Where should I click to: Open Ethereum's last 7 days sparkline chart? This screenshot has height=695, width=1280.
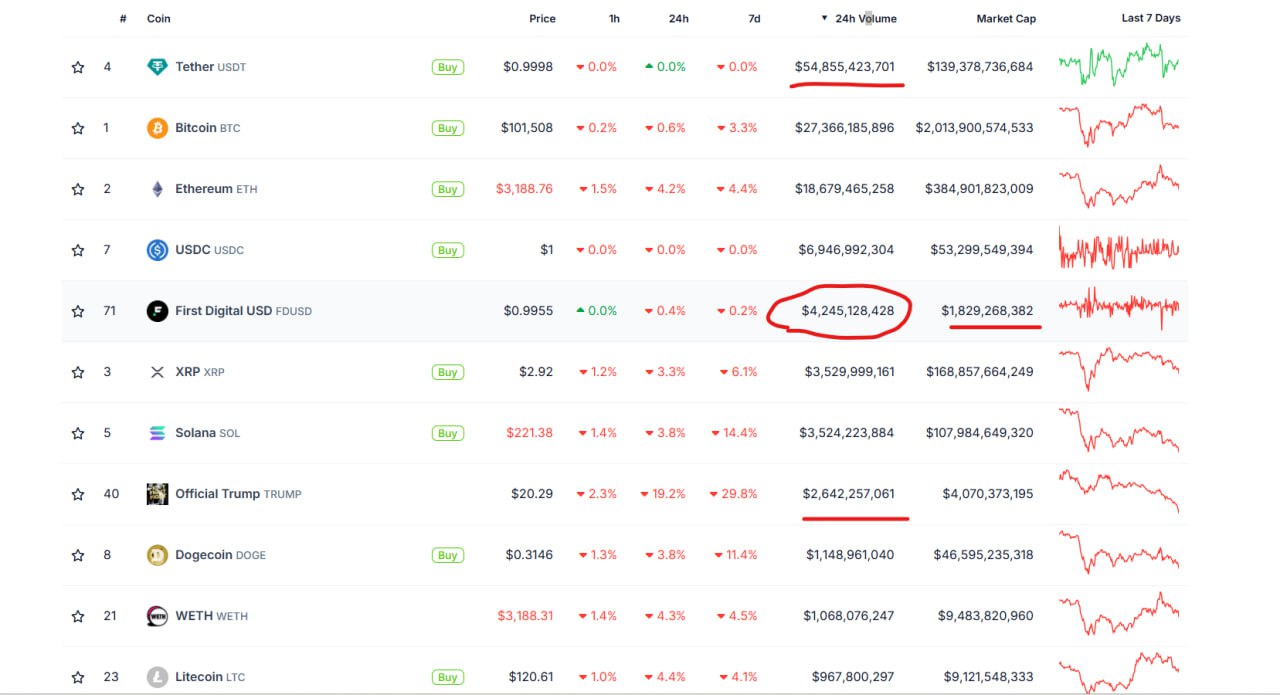[x=1119, y=188]
